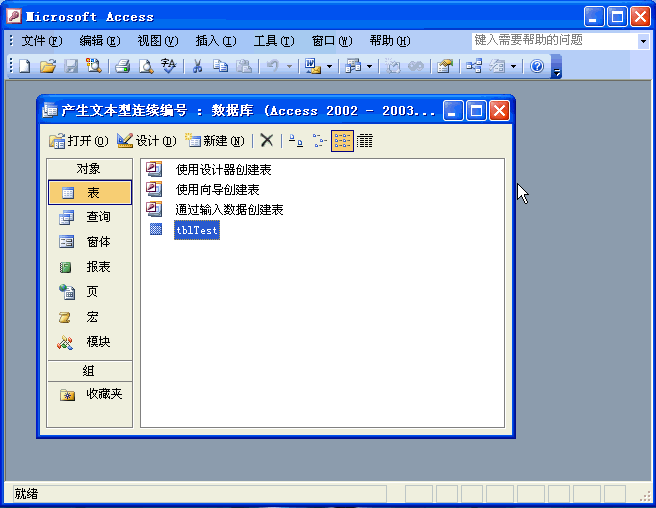Collapse the 对象 objects bar header
Image resolution: width=656 pixels, height=508 pixels.
90,169
